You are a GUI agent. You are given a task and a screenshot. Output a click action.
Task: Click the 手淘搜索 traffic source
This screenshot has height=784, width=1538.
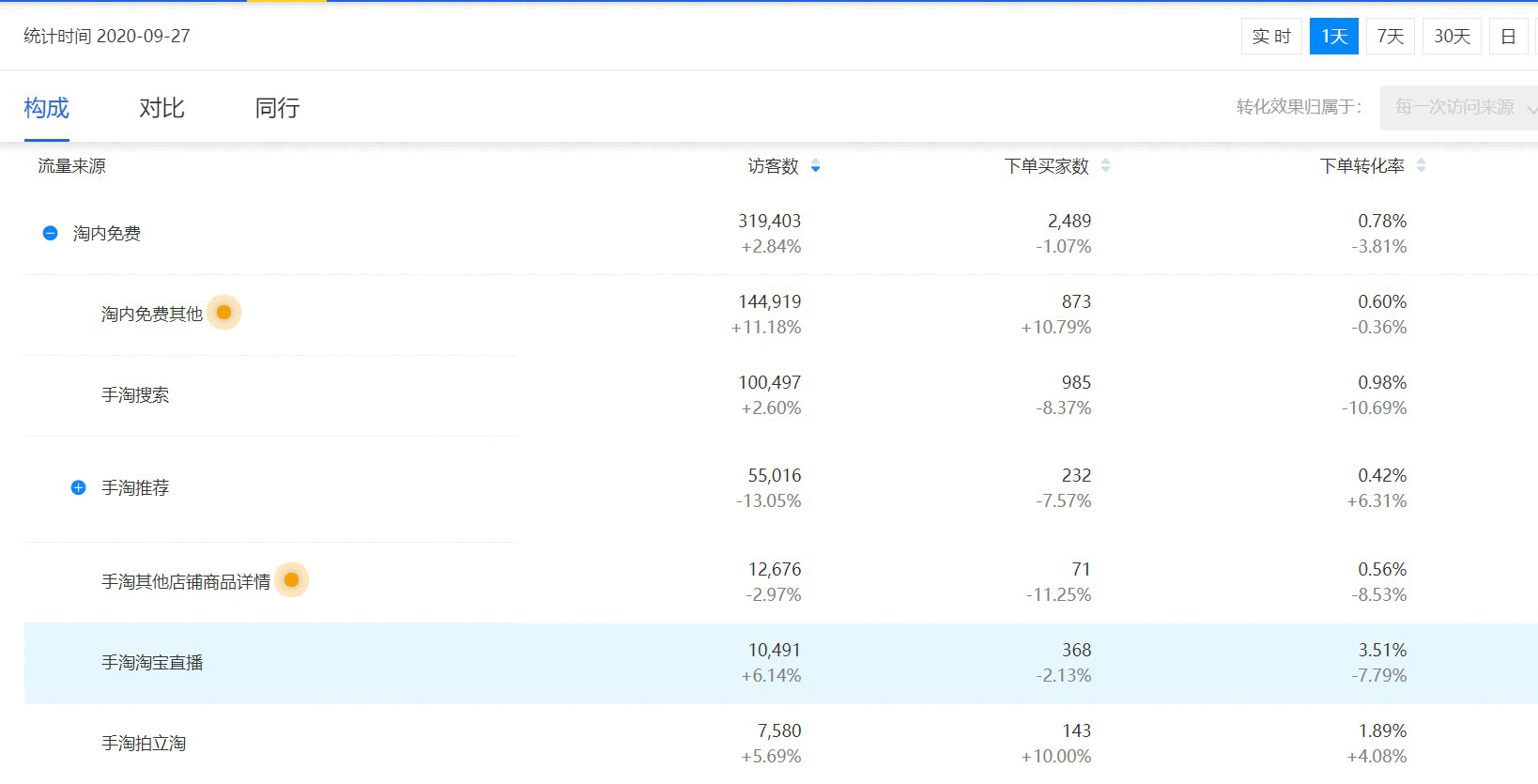tap(135, 395)
